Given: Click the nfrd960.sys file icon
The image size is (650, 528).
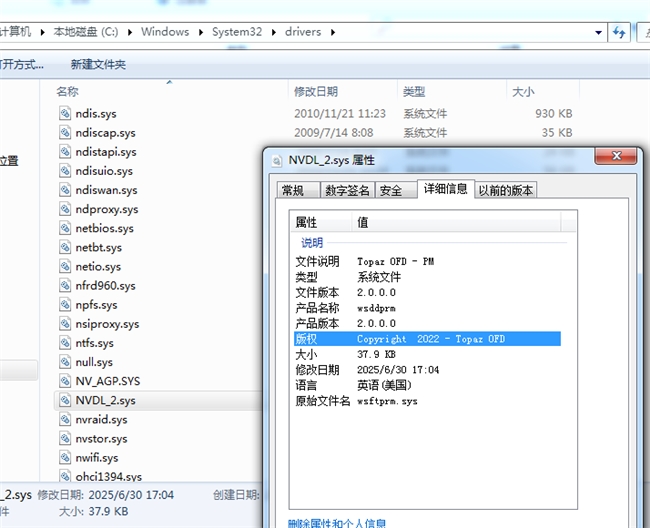Looking at the screenshot, I should (x=65, y=285).
